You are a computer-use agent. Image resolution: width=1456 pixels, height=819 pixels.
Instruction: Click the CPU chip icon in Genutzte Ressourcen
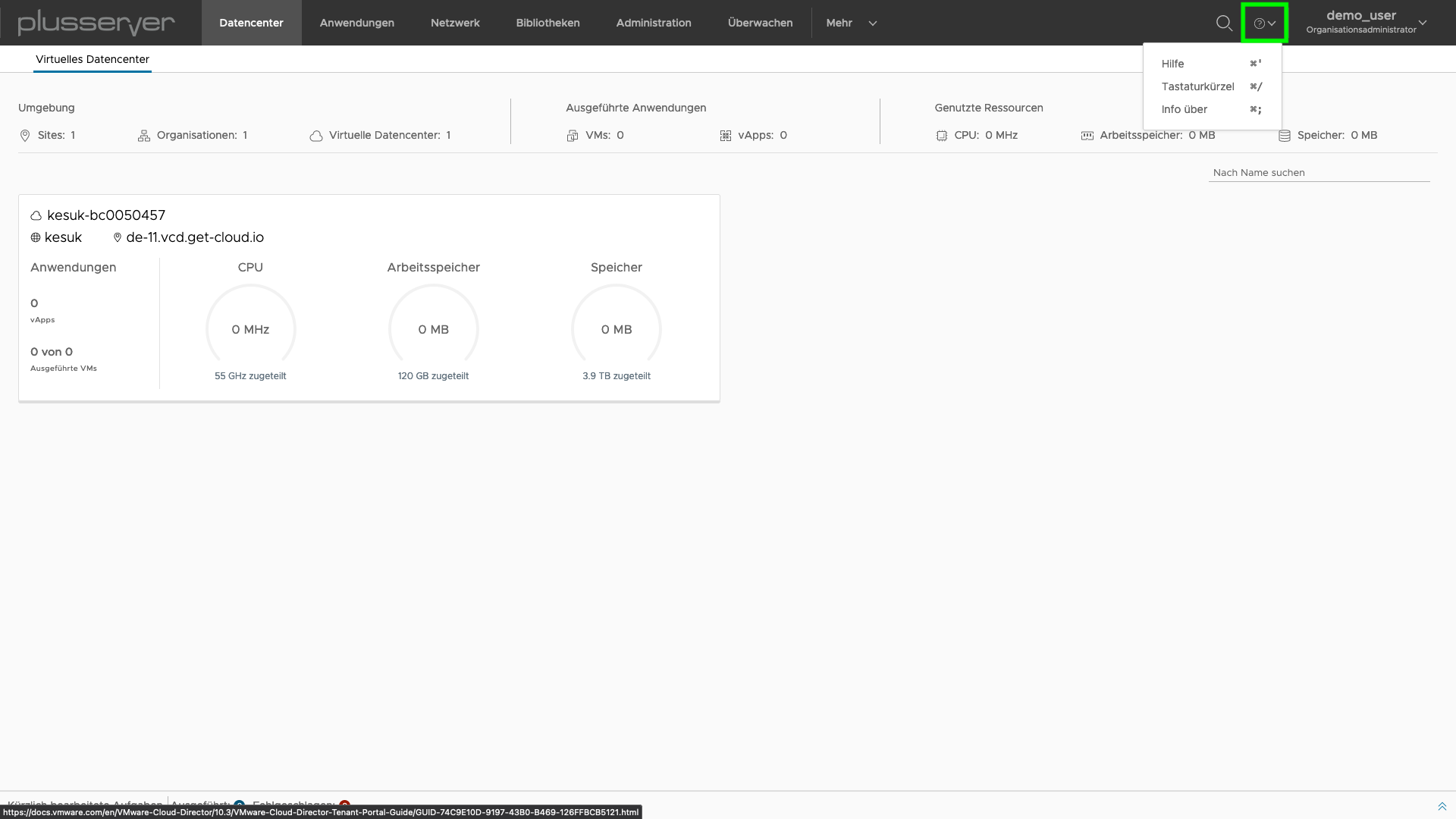pyautogui.click(x=941, y=135)
